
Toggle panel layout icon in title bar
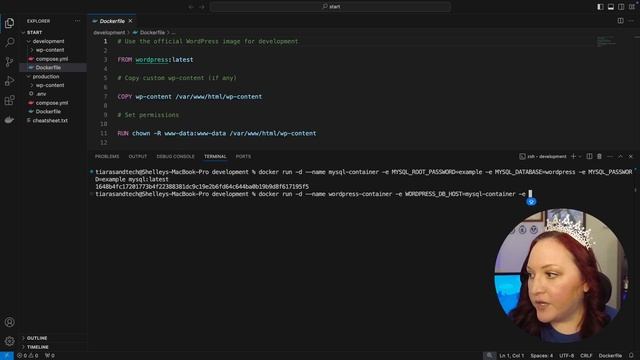(611, 7)
